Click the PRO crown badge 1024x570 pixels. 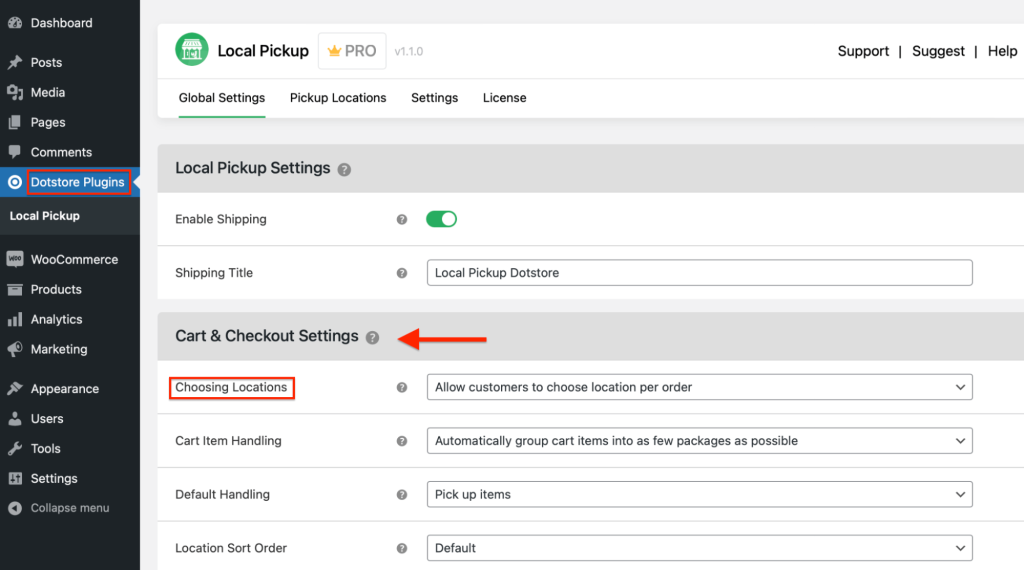(352, 51)
